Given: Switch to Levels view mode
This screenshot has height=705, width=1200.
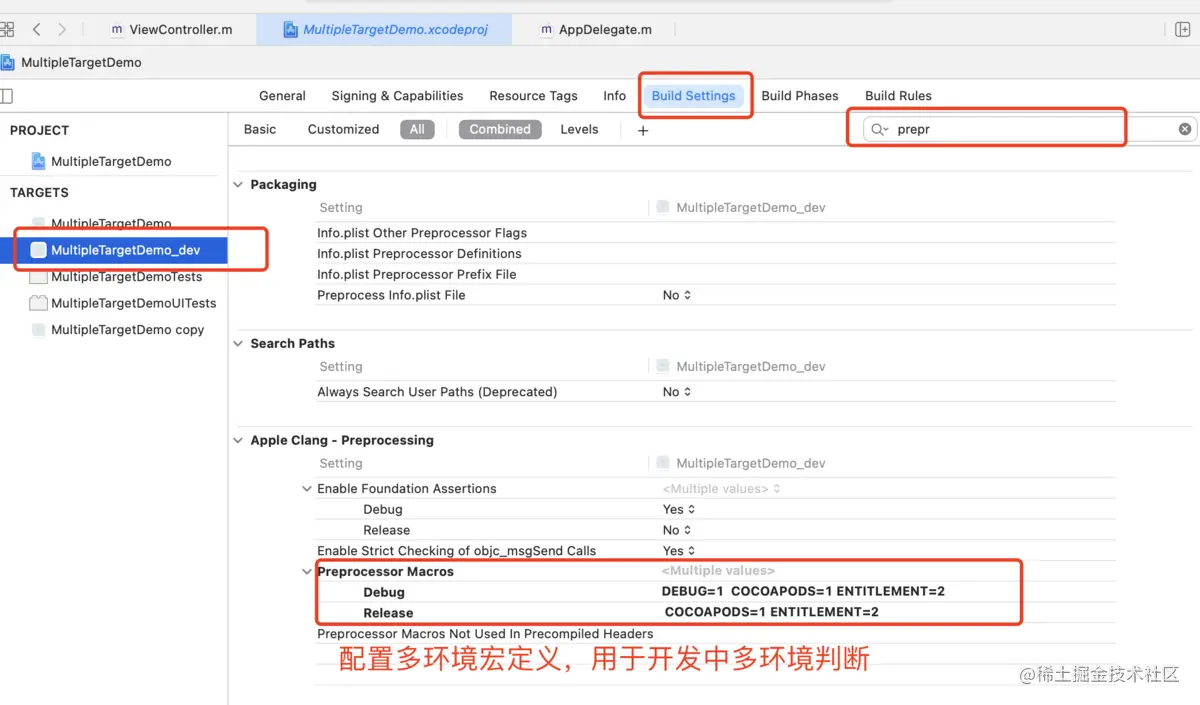Looking at the screenshot, I should click(x=579, y=129).
